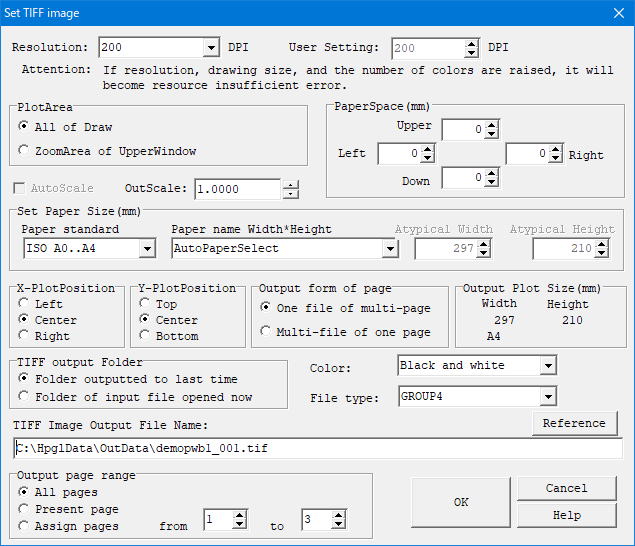The image size is (635, 546).
Task: Click the Right paper space field
Action: coord(528,154)
